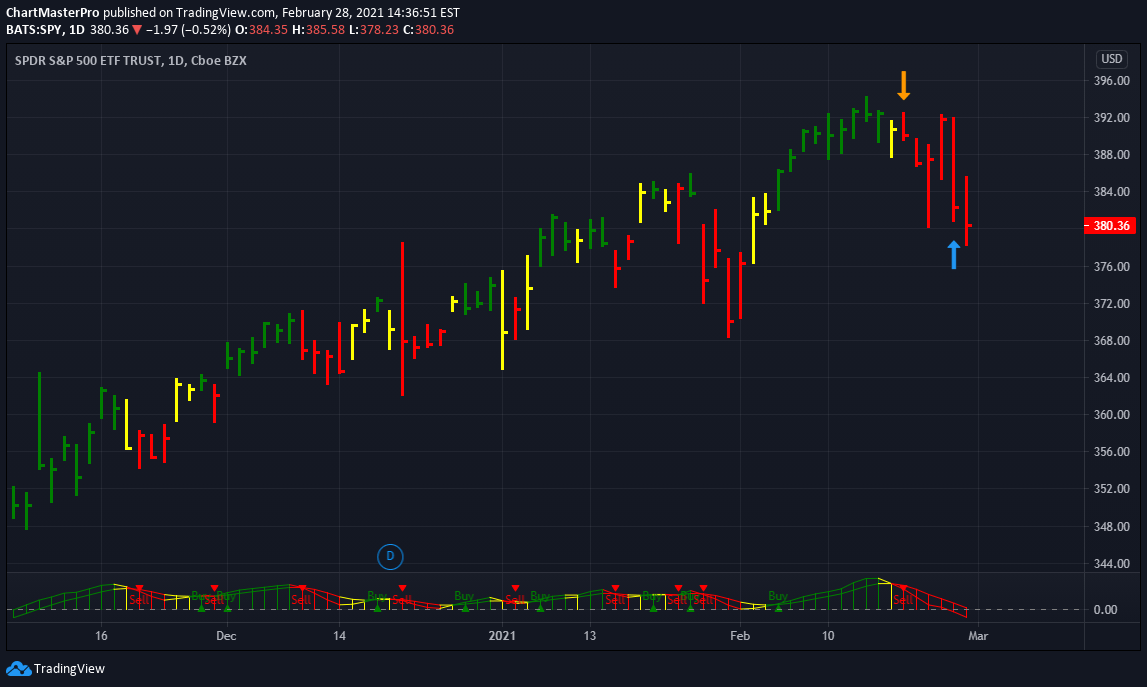This screenshot has height=687, width=1147.
Task: Click the close value C:380.36 in header
Action: [428, 30]
